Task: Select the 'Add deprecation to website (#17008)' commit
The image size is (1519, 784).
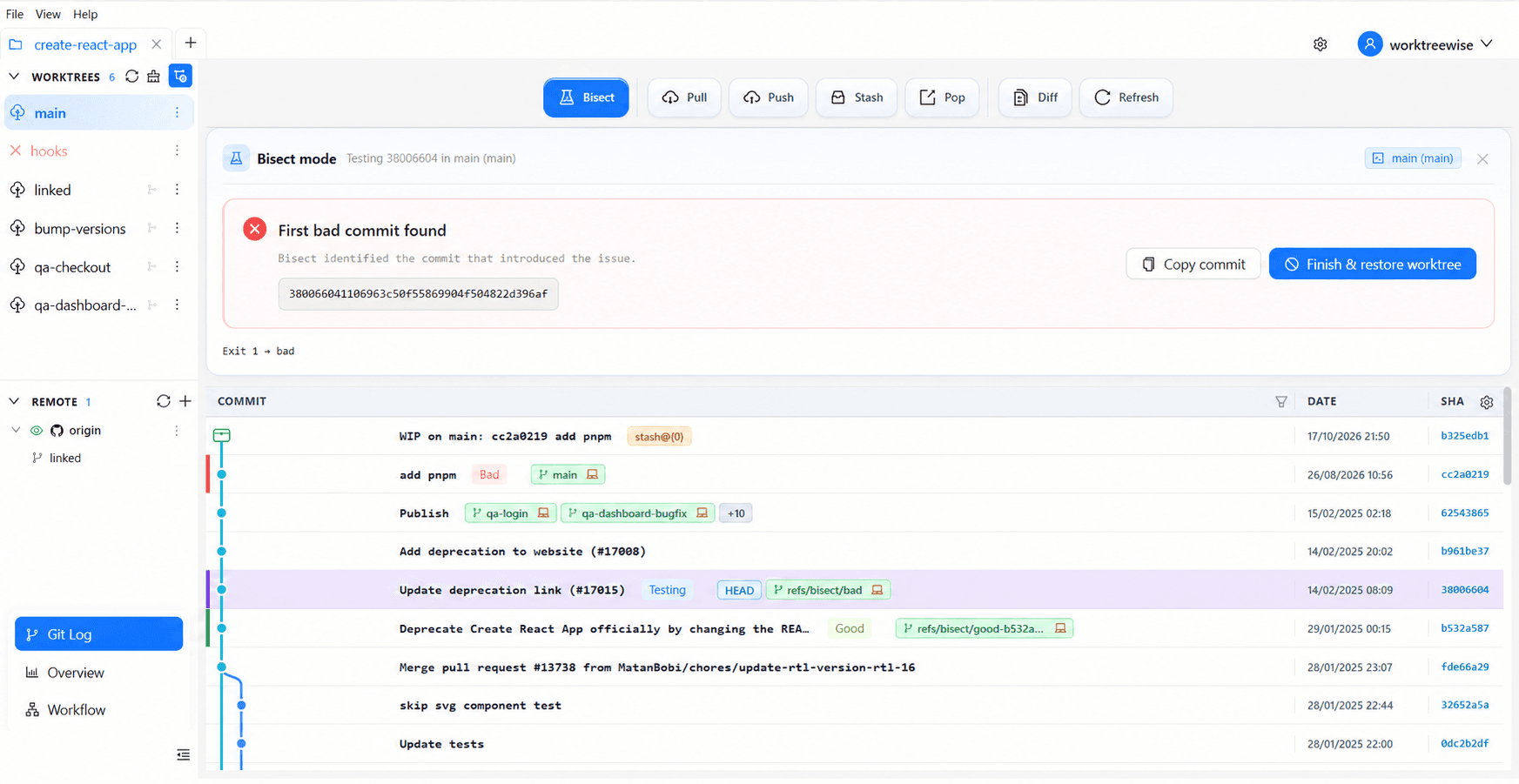Action: [x=855, y=552]
